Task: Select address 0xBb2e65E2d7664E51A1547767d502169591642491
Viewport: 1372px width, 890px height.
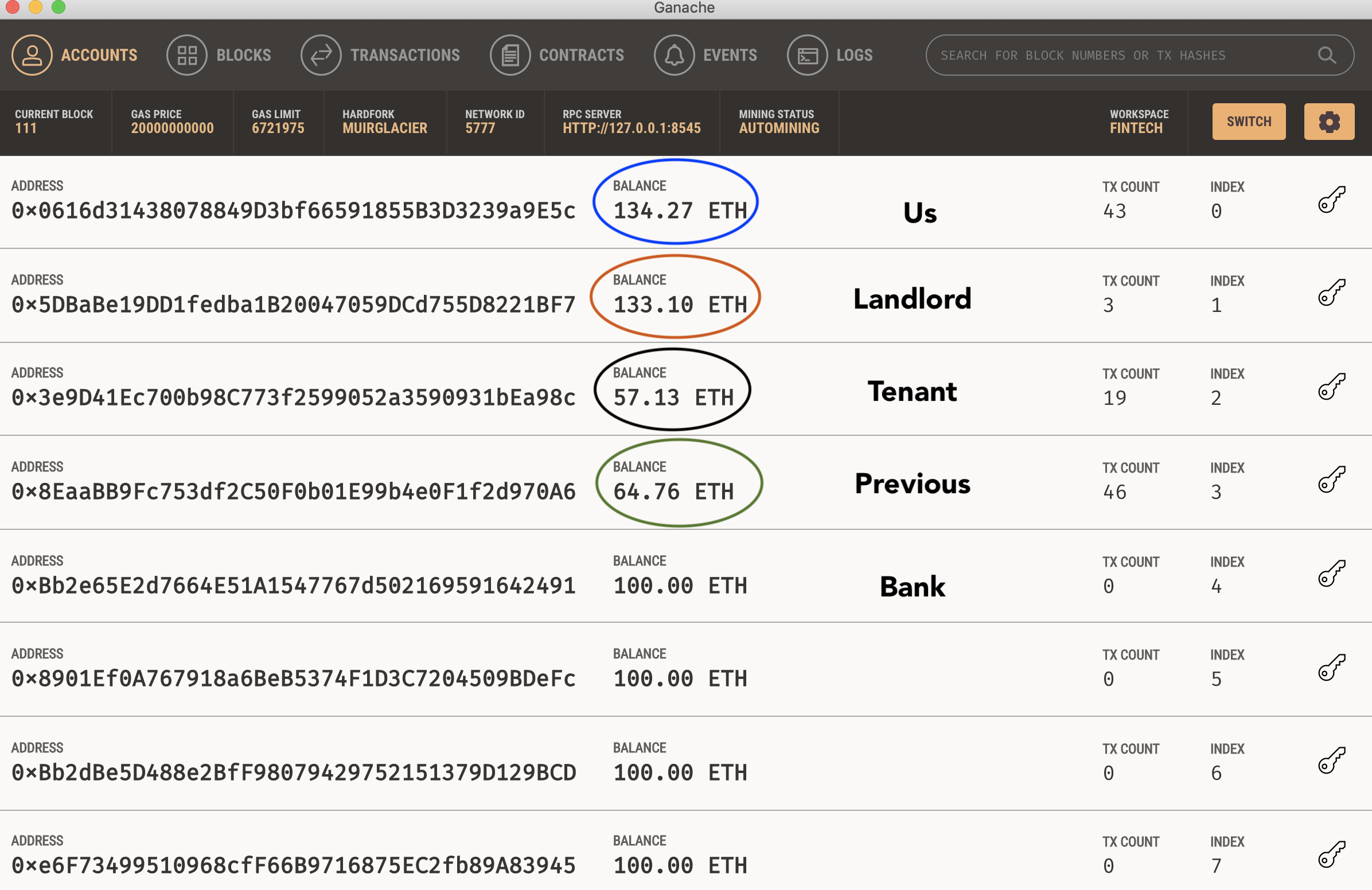Action: pos(294,585)
